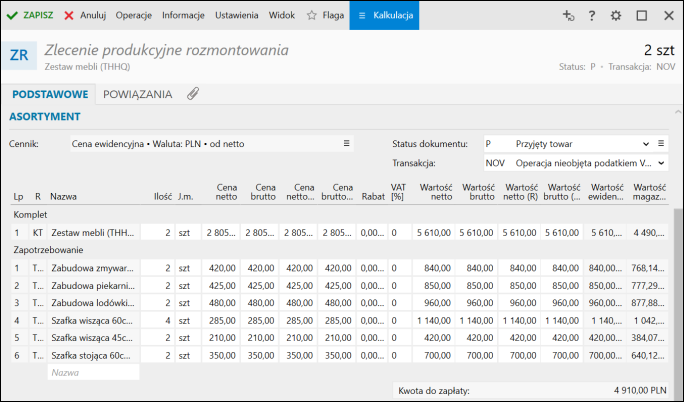Click the ZR document type badge

[x=19, y=56]
